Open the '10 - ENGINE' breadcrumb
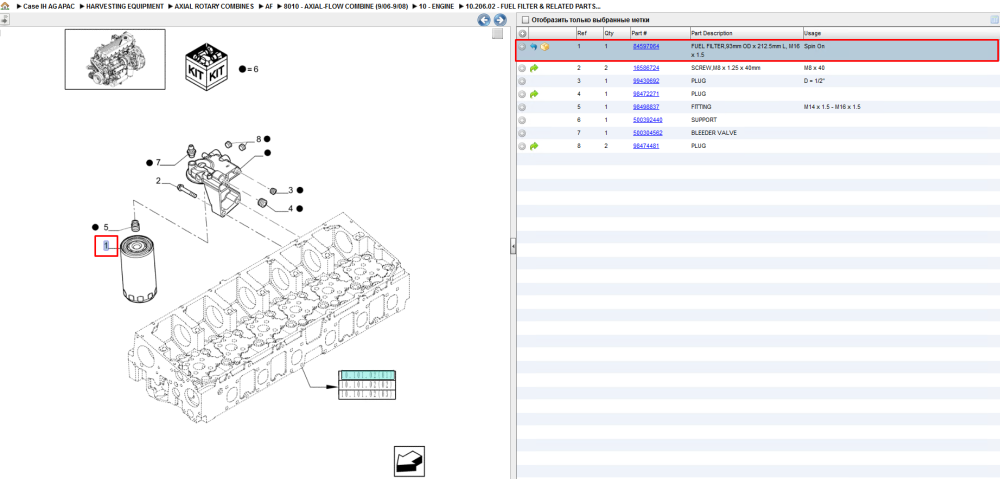Viewport: 1000px width, 479px height. [x=436, y=6]
